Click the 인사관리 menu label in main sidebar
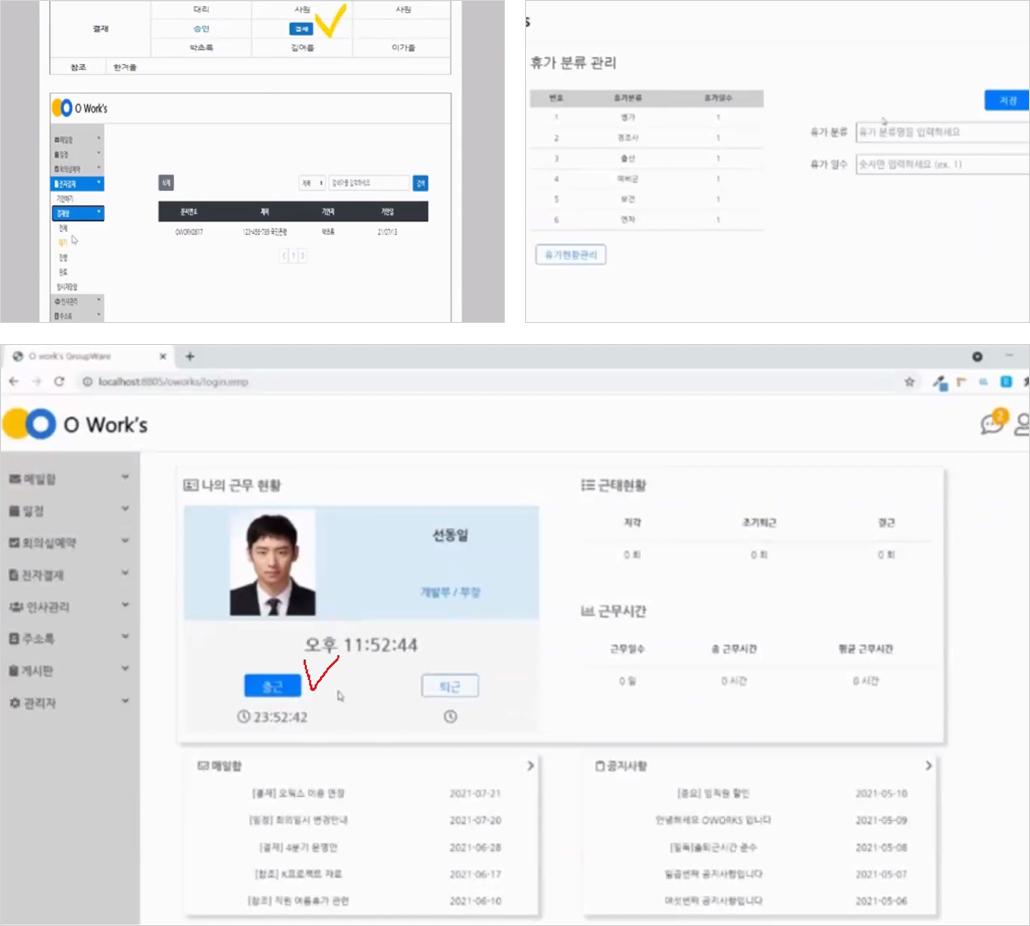This screenshot has height=926, width=1030. coord(47,607)
